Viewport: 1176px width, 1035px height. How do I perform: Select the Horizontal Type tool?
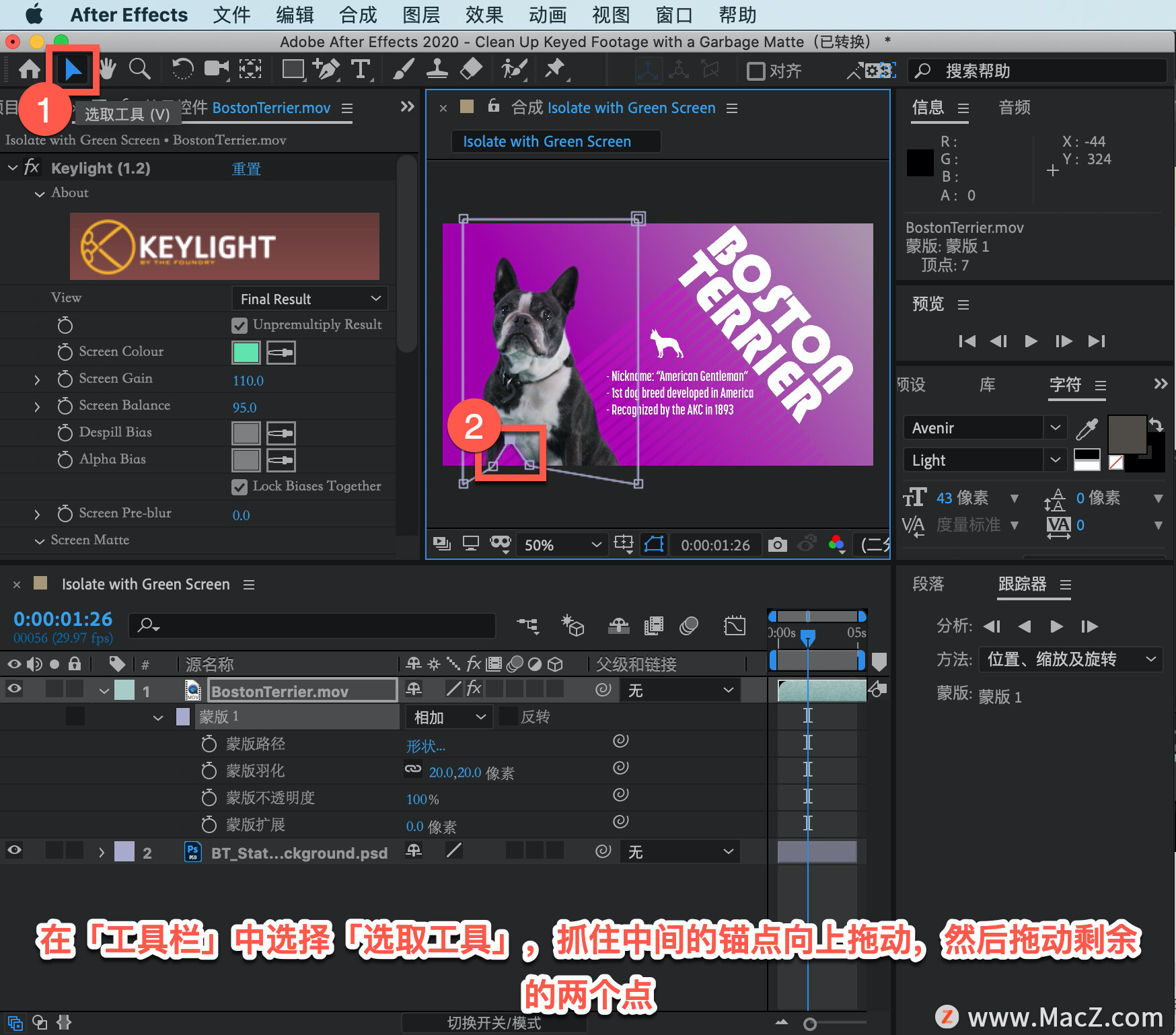(x=361, y=69)
